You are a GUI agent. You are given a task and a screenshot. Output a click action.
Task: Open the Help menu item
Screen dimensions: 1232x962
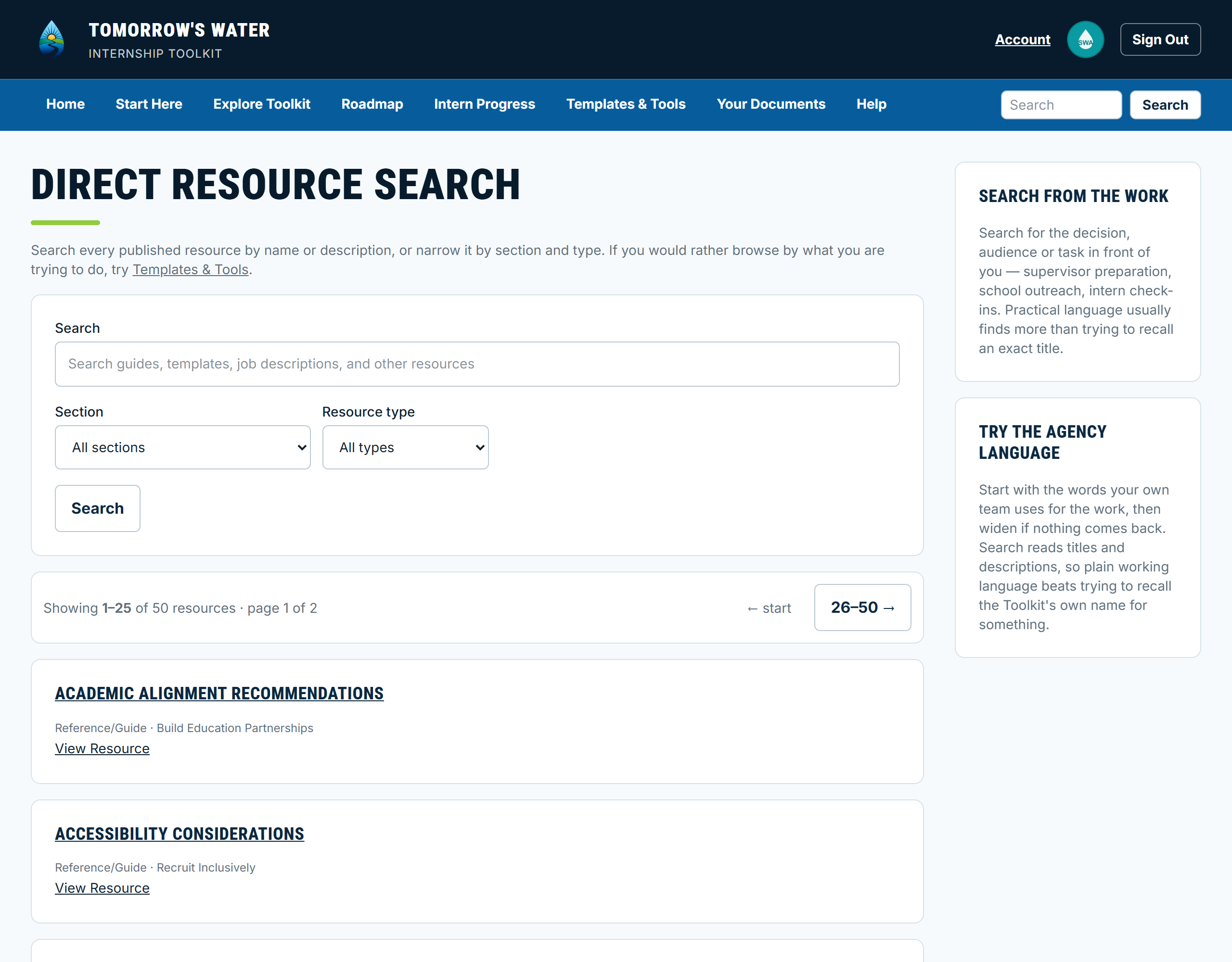[871, 104]
